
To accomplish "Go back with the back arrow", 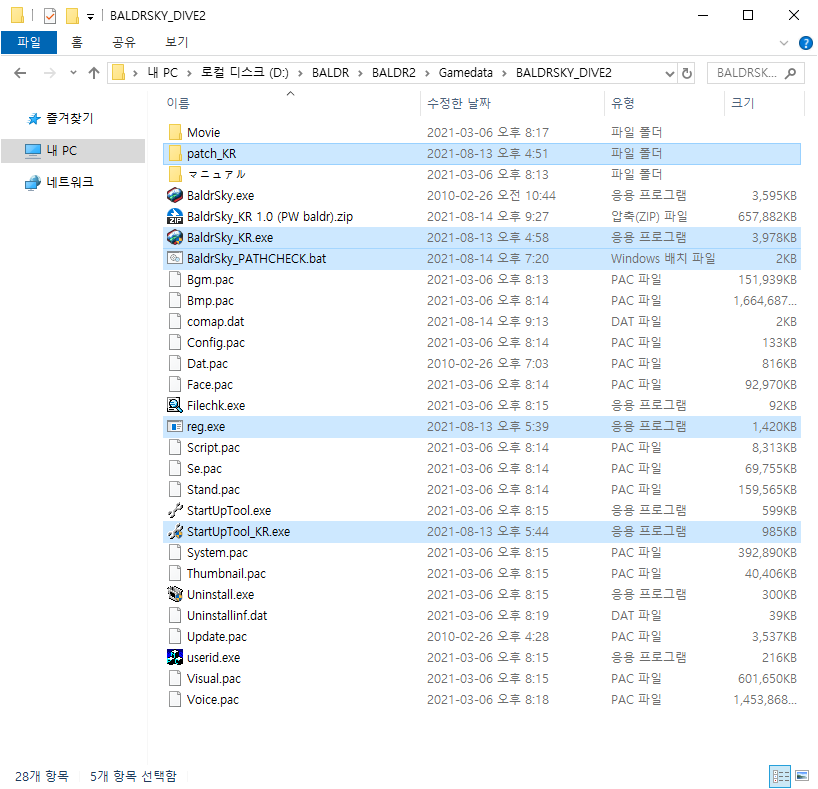I will tap(20, 73).
